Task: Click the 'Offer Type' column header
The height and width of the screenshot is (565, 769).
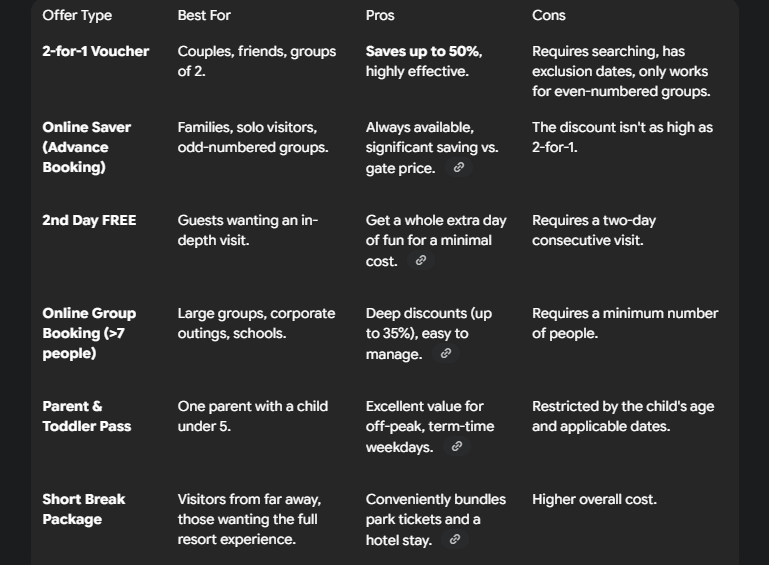Action: [x=77, y=15]
